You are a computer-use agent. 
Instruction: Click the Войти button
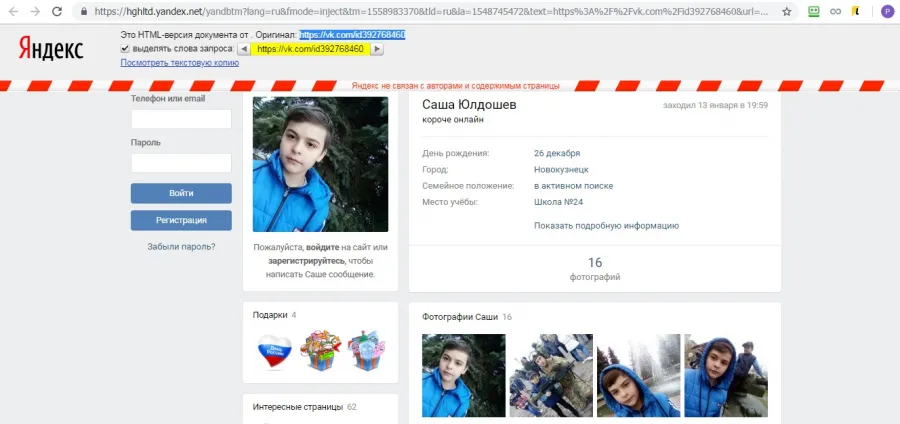[x=181, y=193]
